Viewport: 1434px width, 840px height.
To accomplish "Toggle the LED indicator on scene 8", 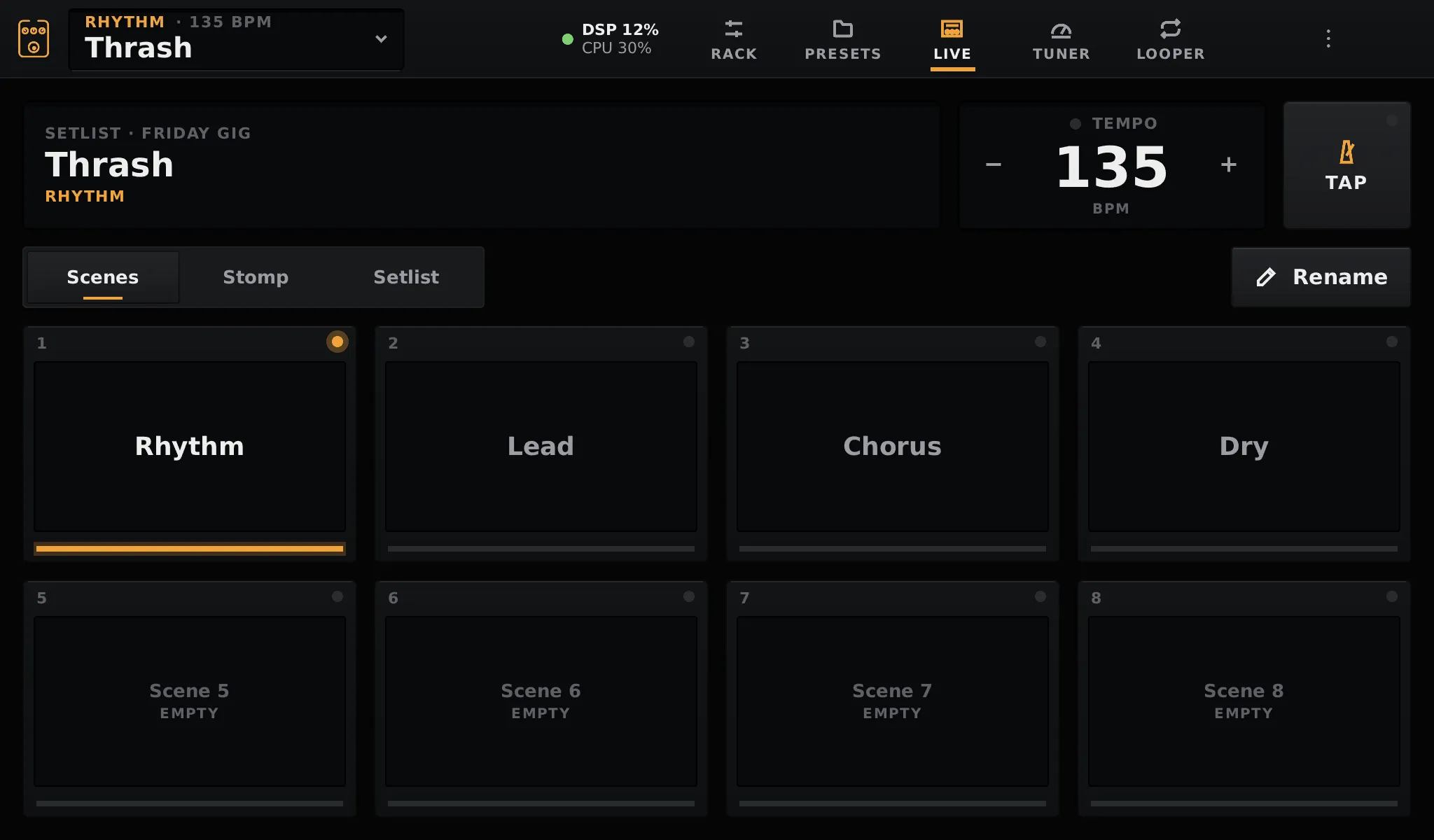I will [x=1392, y=596].
